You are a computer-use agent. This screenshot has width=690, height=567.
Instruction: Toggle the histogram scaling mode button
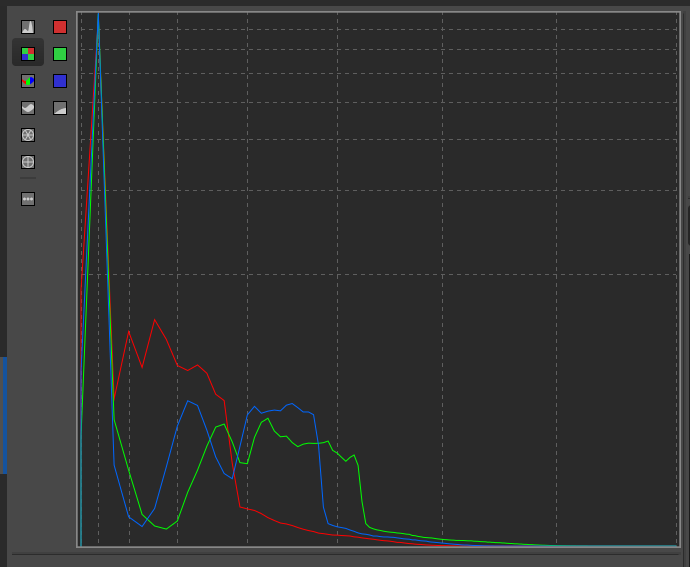tap(60, 108)
